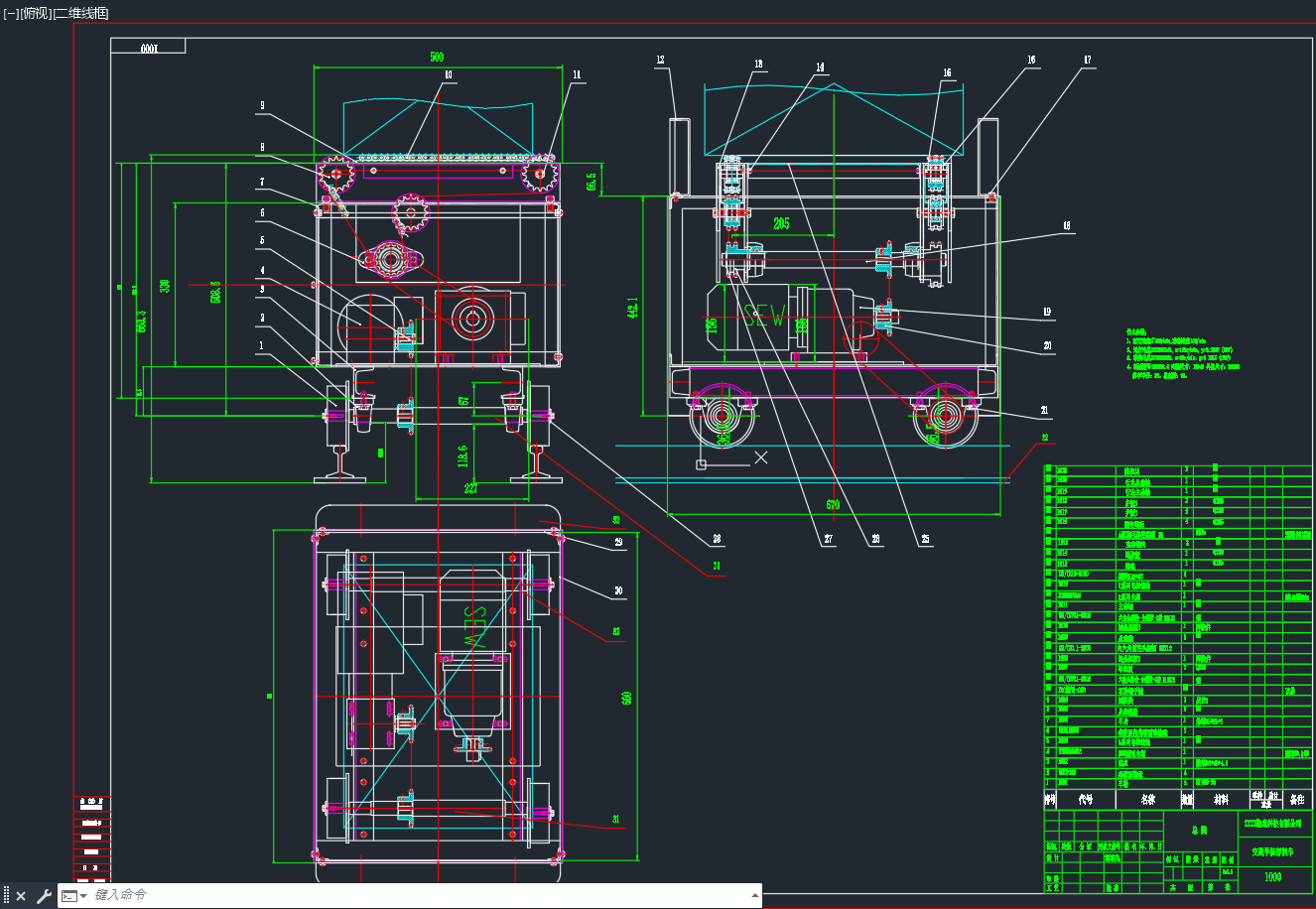Select the 560 dimension in plan view

tap(626, 698)
